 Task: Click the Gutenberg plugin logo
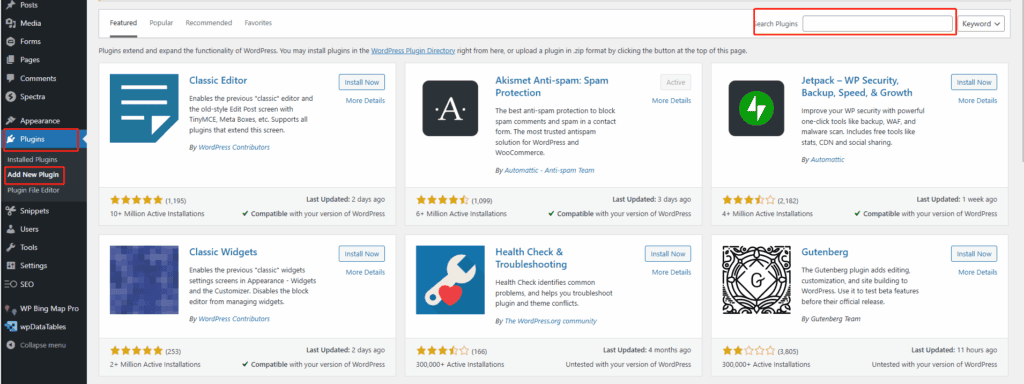point(756,280)
